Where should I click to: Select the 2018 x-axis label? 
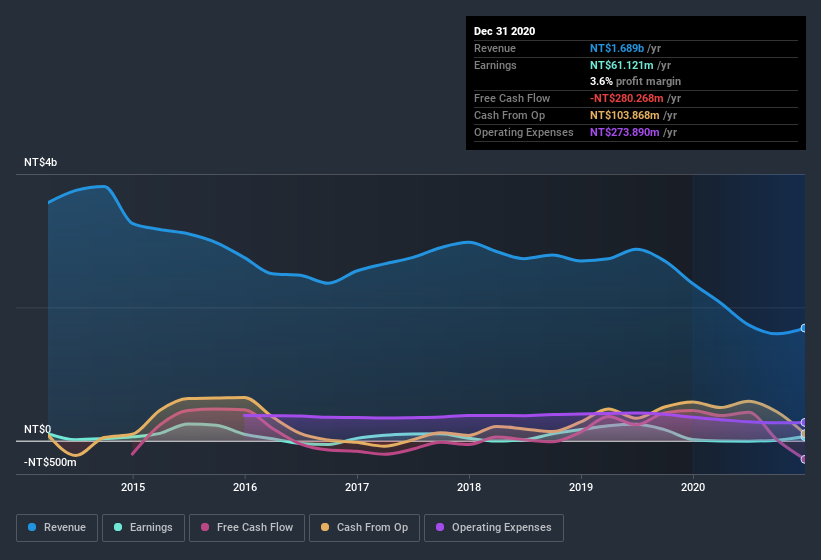[x=469, y=487]
